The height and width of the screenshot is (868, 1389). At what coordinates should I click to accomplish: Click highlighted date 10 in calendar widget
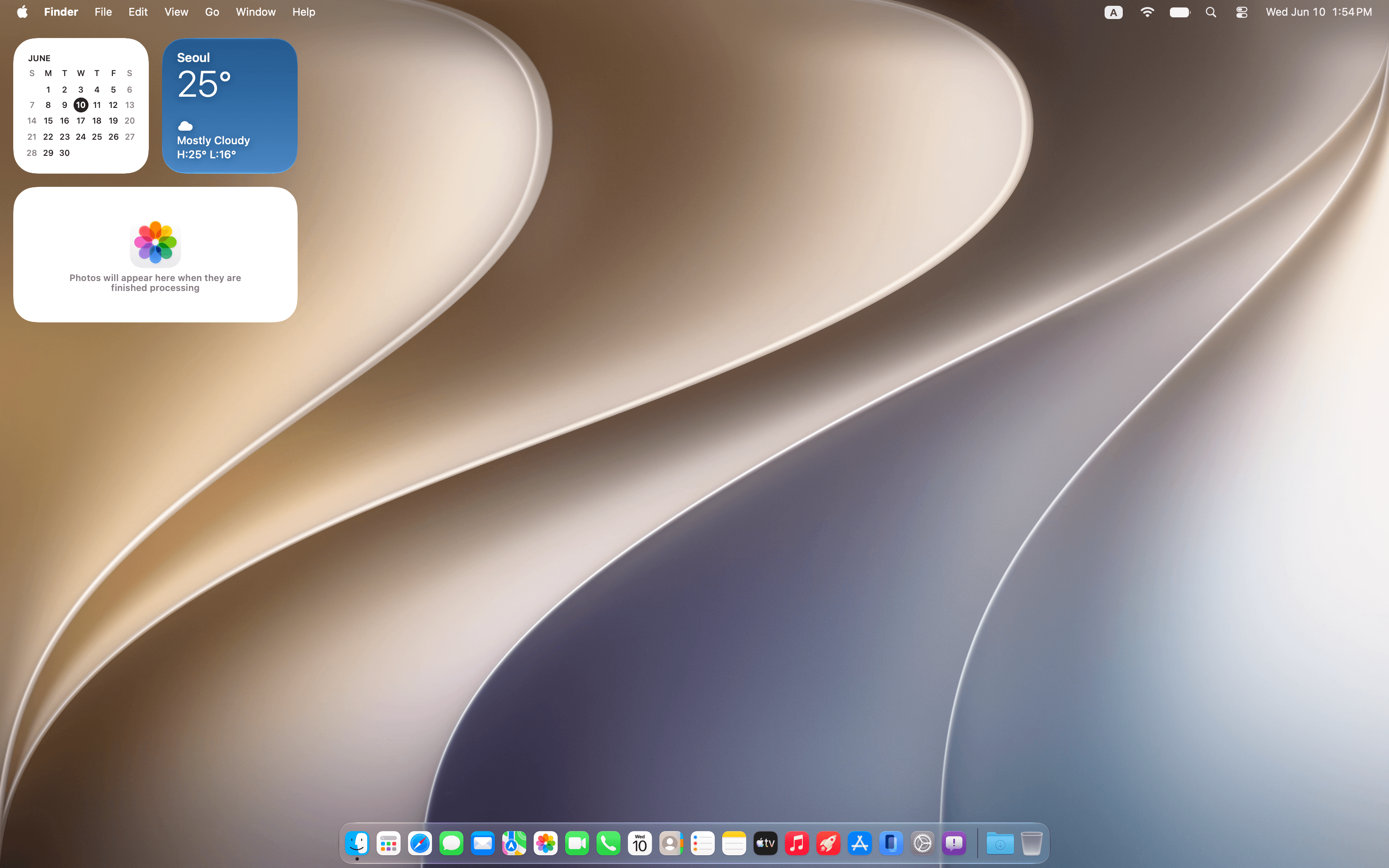(81, 105)
